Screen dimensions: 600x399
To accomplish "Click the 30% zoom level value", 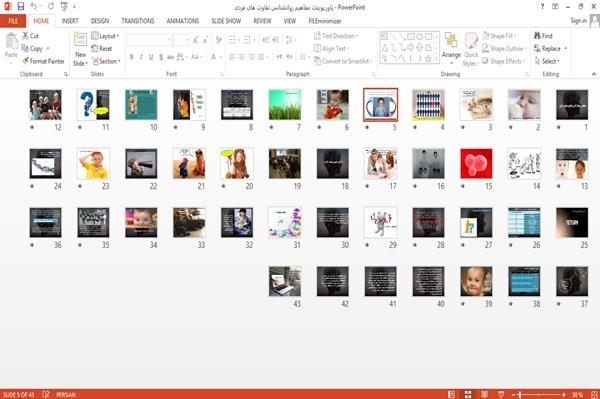I will [x=577, y=394].
